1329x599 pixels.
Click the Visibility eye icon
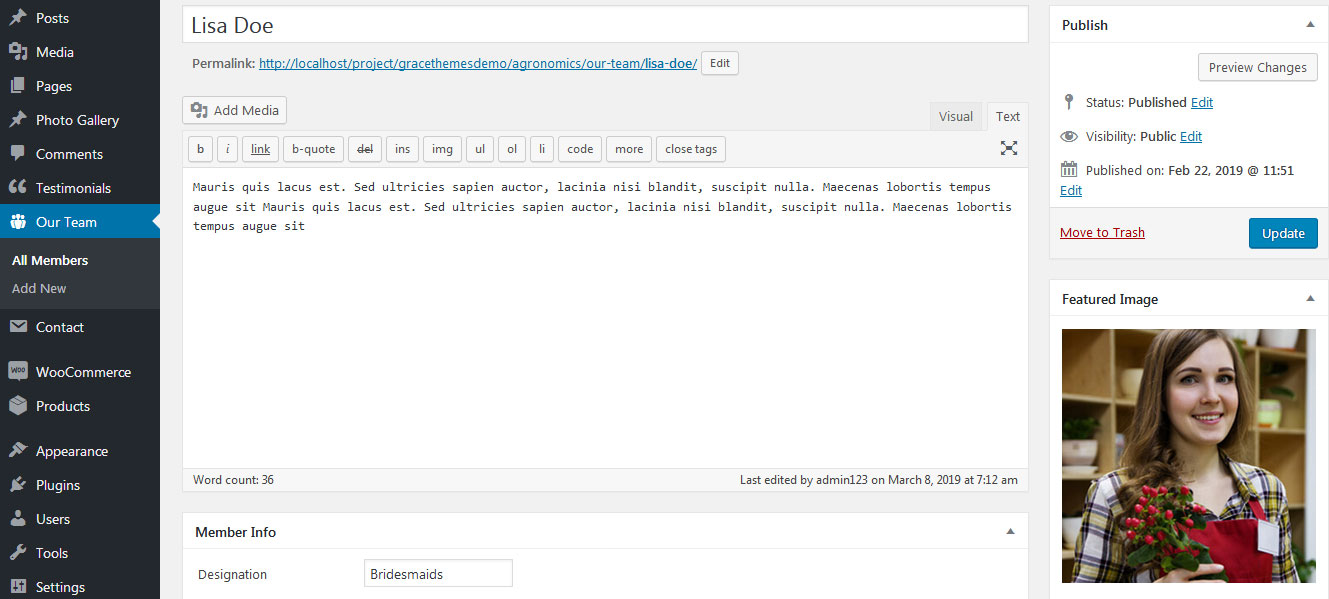coord(1069,136)
